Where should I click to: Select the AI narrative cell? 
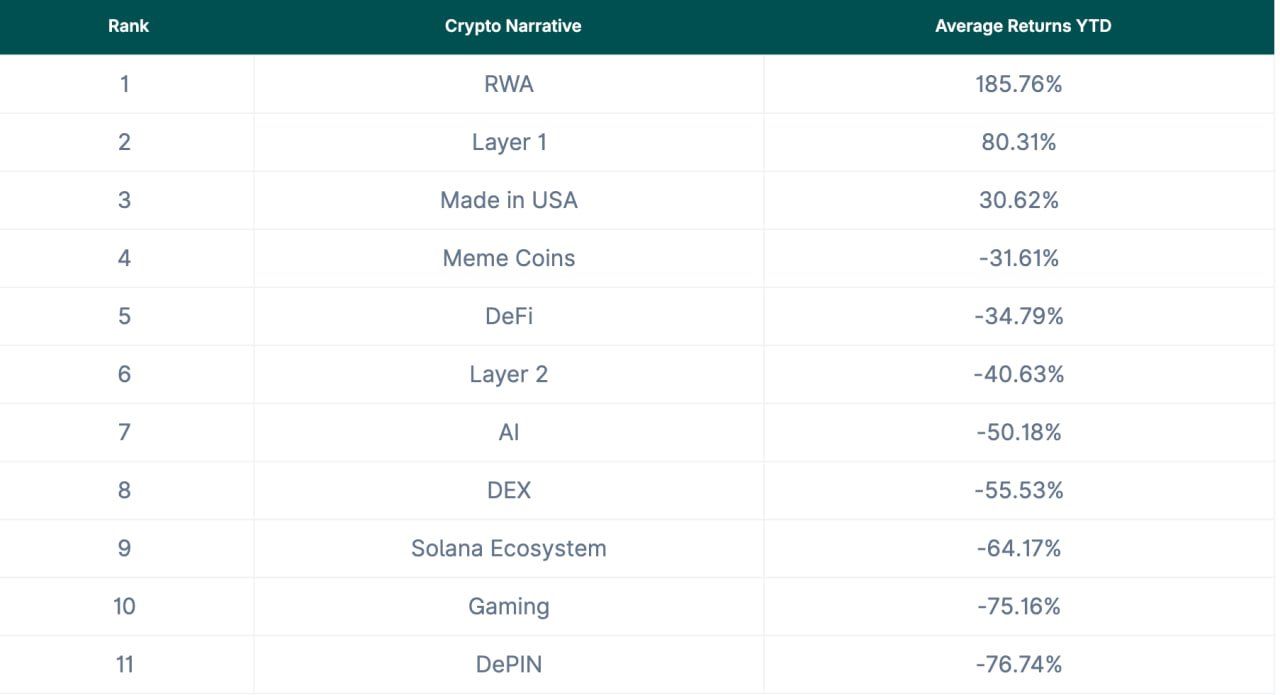click(509, 432)
